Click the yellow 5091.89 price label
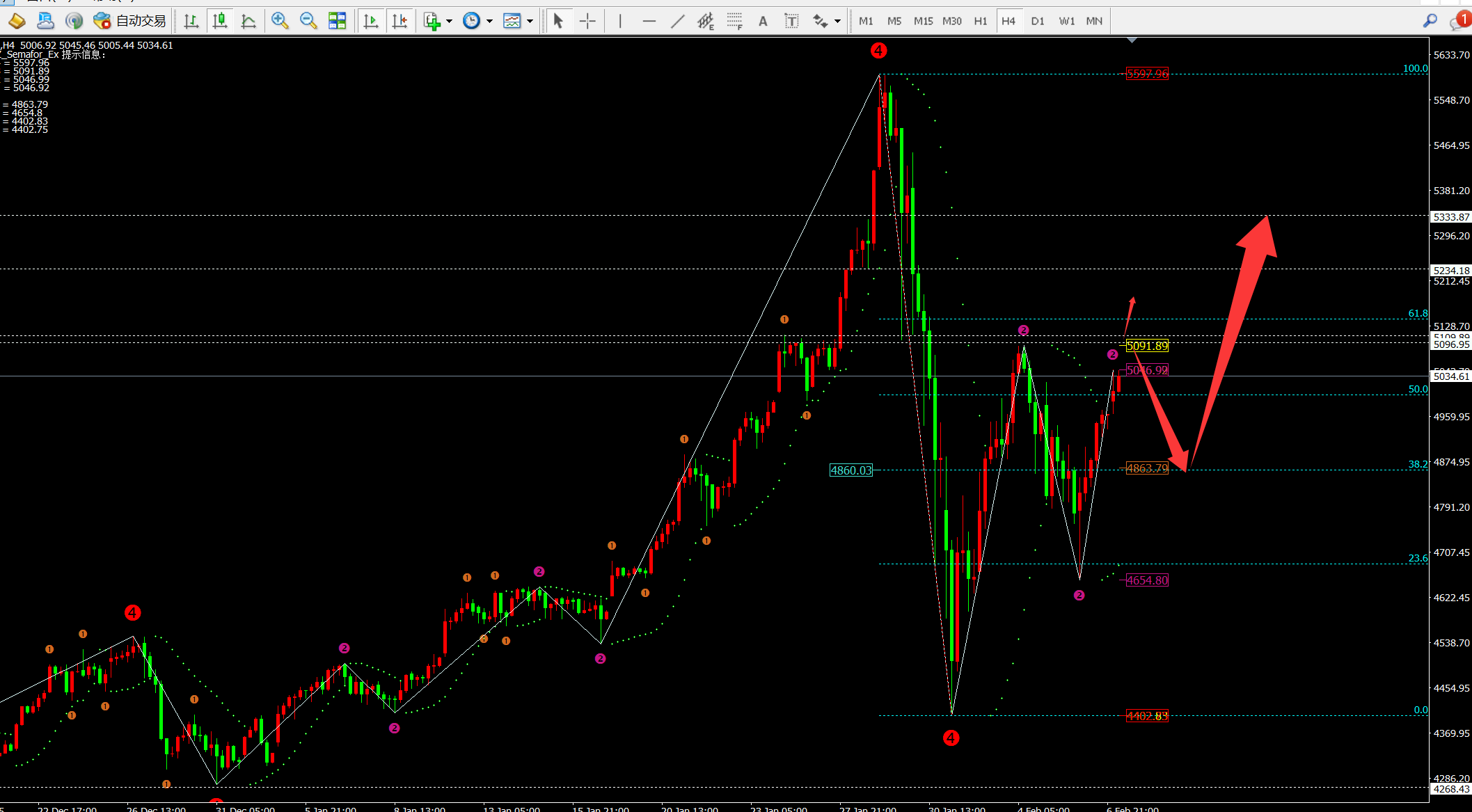 point(1147,346)
